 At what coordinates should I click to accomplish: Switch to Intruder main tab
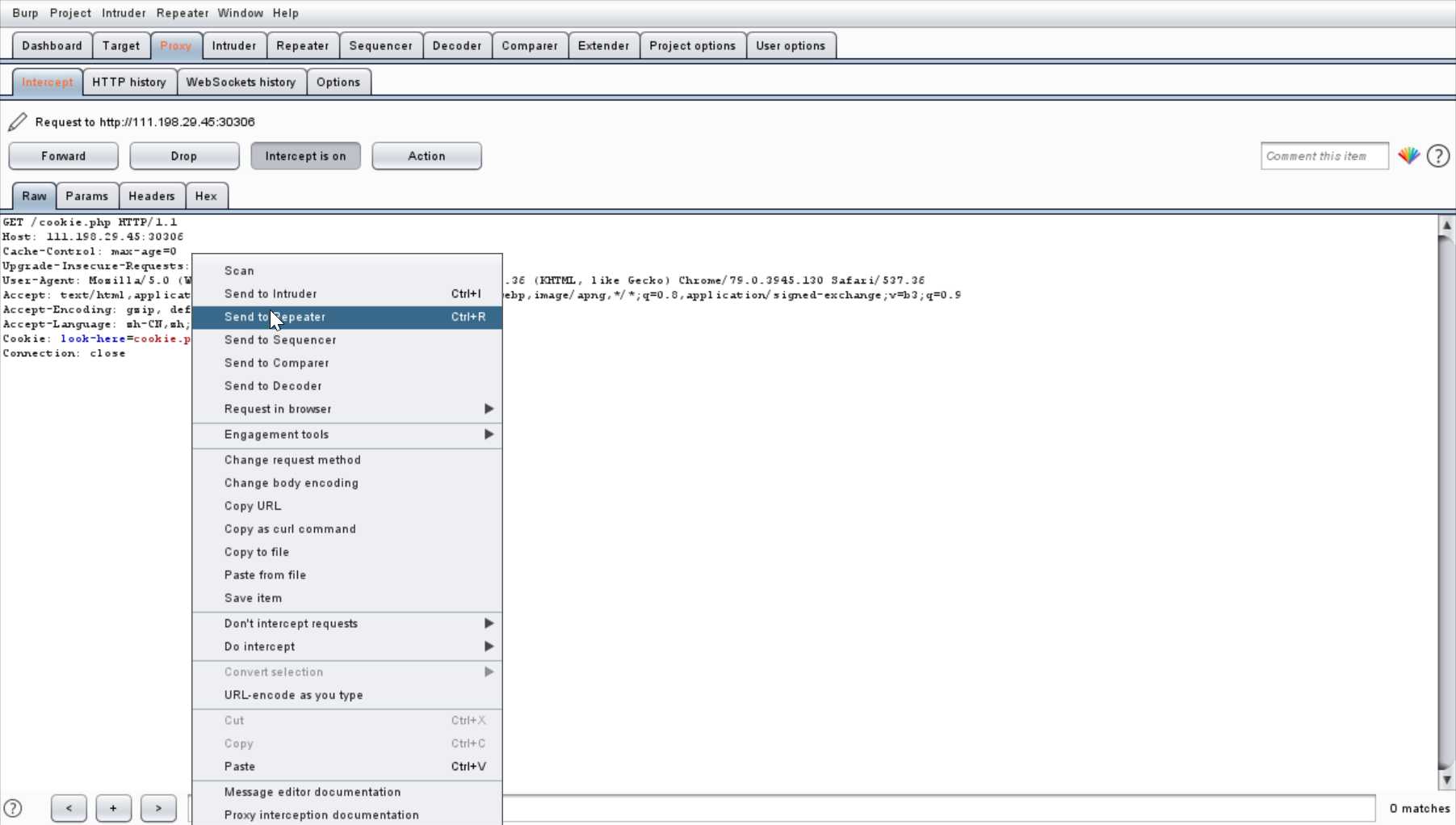[234, 46]
